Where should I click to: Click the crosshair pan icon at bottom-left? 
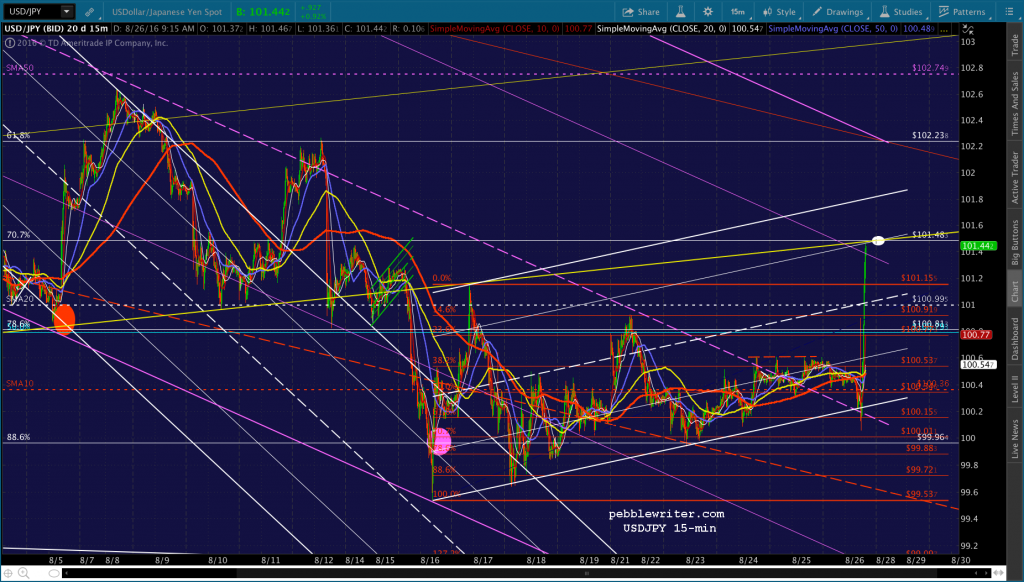pyautogui.click(x=8, y=574)
